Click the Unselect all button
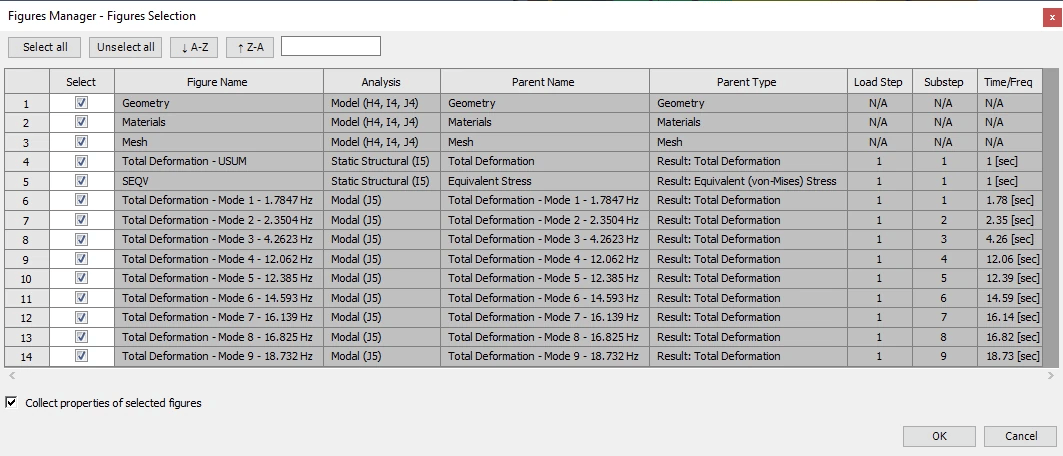Screen dimensions: 1063x456 pyautogui.click(x=125, y=47)
